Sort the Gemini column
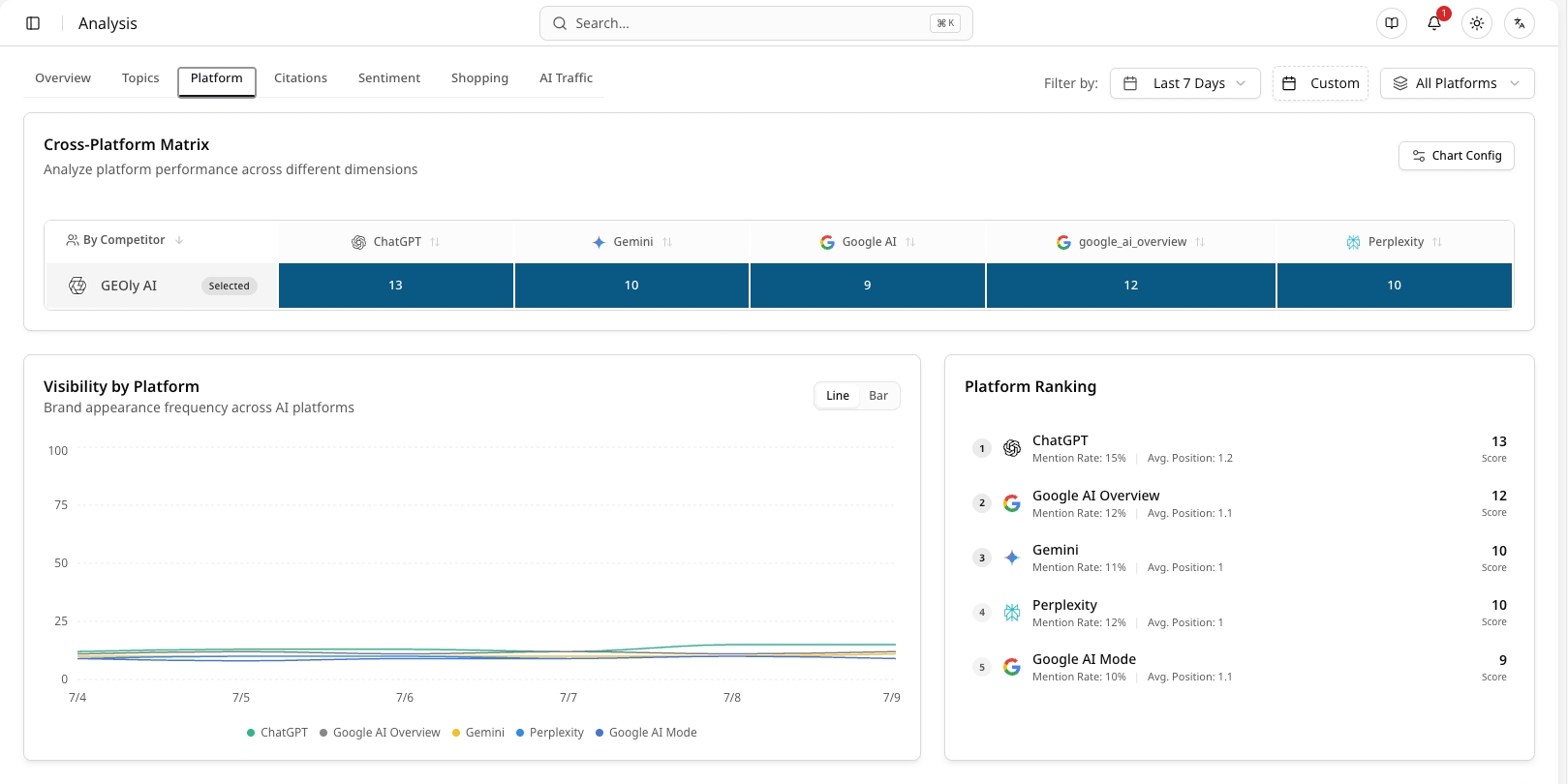1568x784 pixels. [x=667, y=242]
